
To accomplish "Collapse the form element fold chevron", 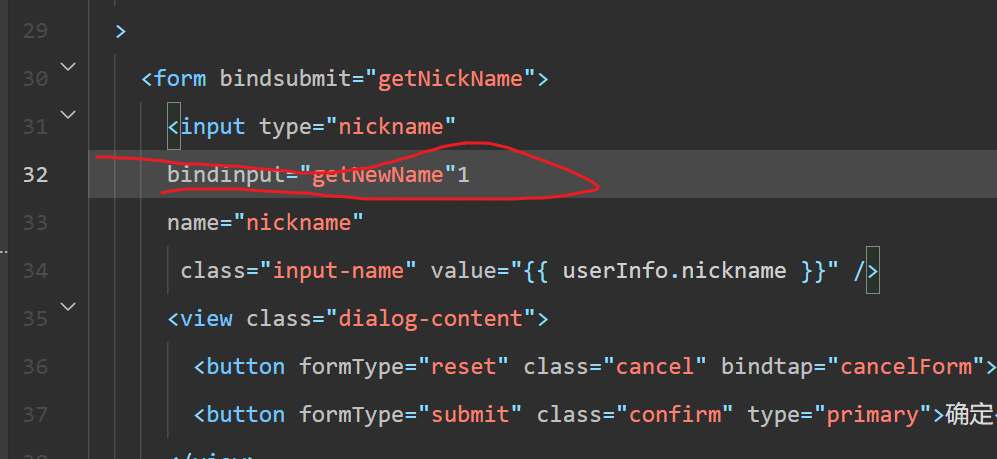I will point(68,67).
